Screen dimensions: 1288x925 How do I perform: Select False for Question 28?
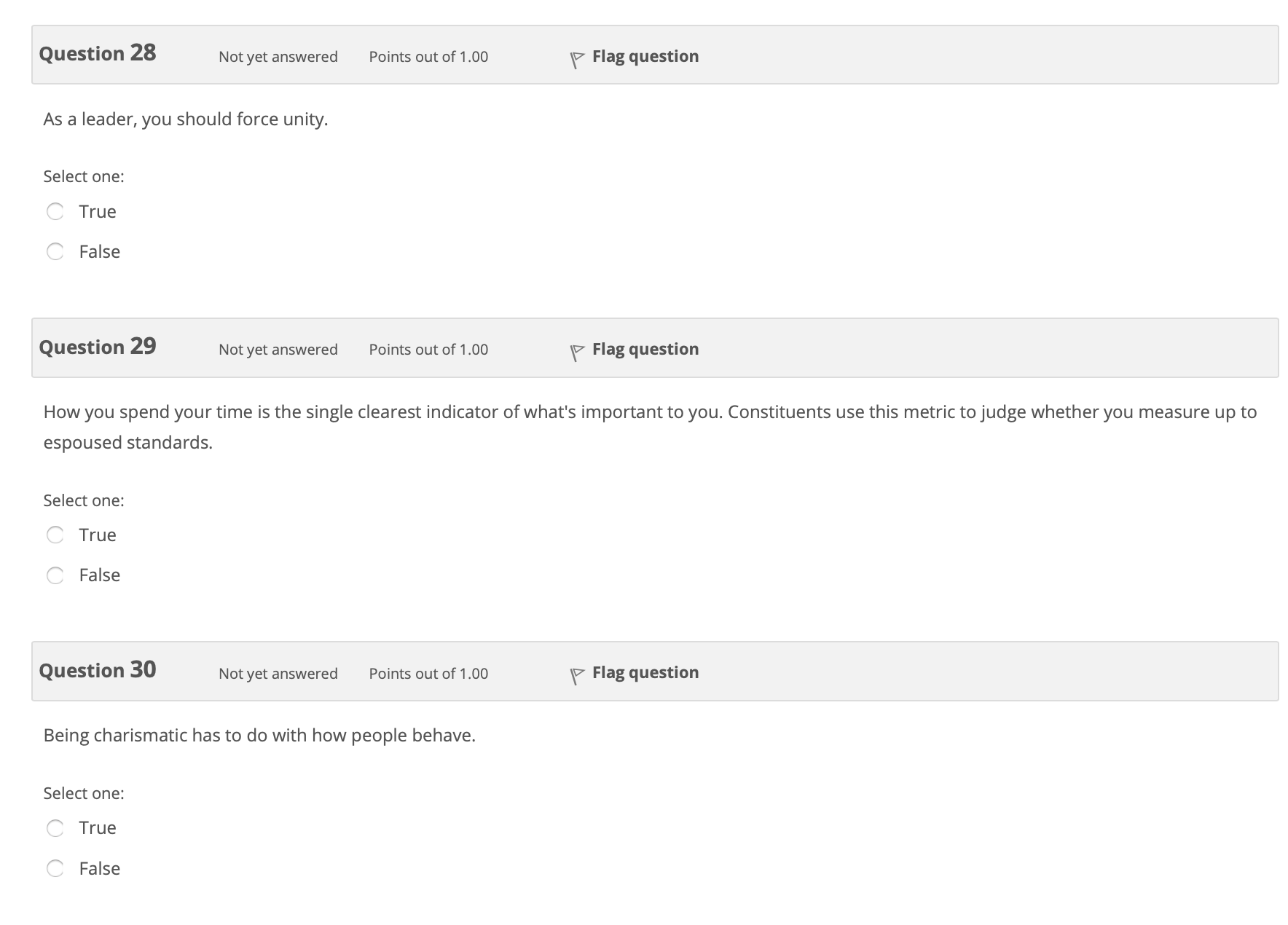(55, 252)
